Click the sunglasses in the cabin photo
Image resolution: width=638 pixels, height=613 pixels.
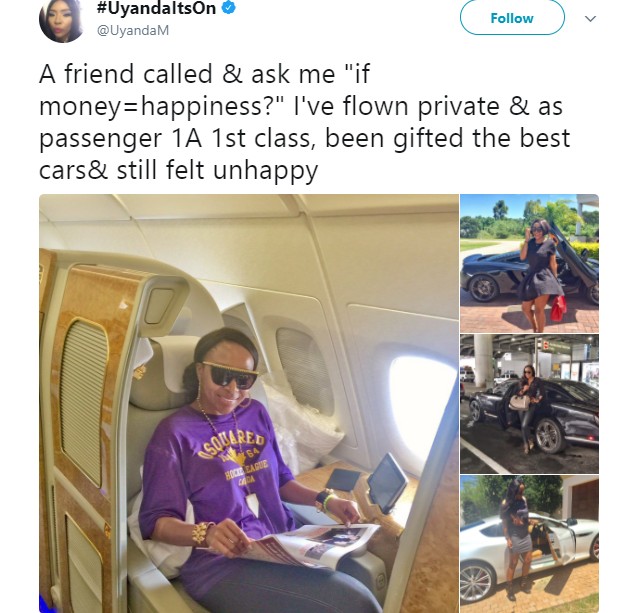point(228,373)
